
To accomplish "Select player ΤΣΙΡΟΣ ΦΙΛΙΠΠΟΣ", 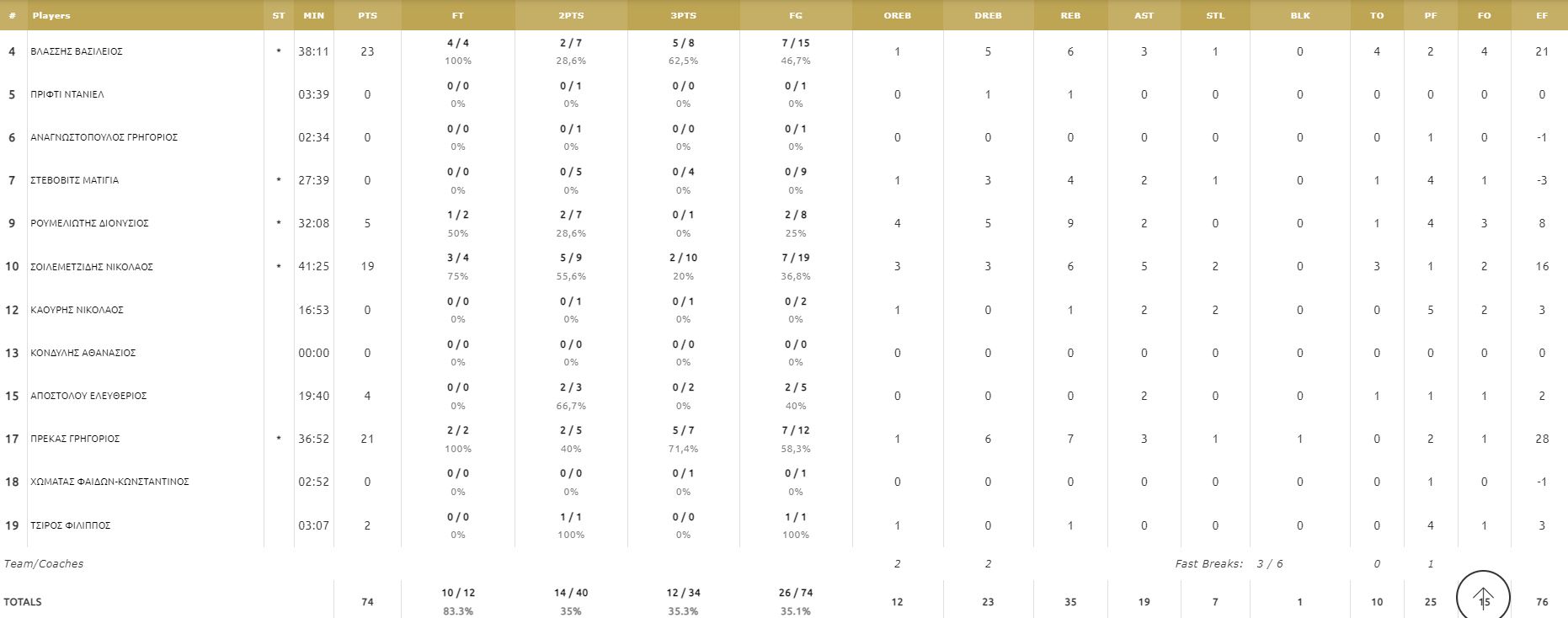I will pyautogui.click(x=71, y=525).
